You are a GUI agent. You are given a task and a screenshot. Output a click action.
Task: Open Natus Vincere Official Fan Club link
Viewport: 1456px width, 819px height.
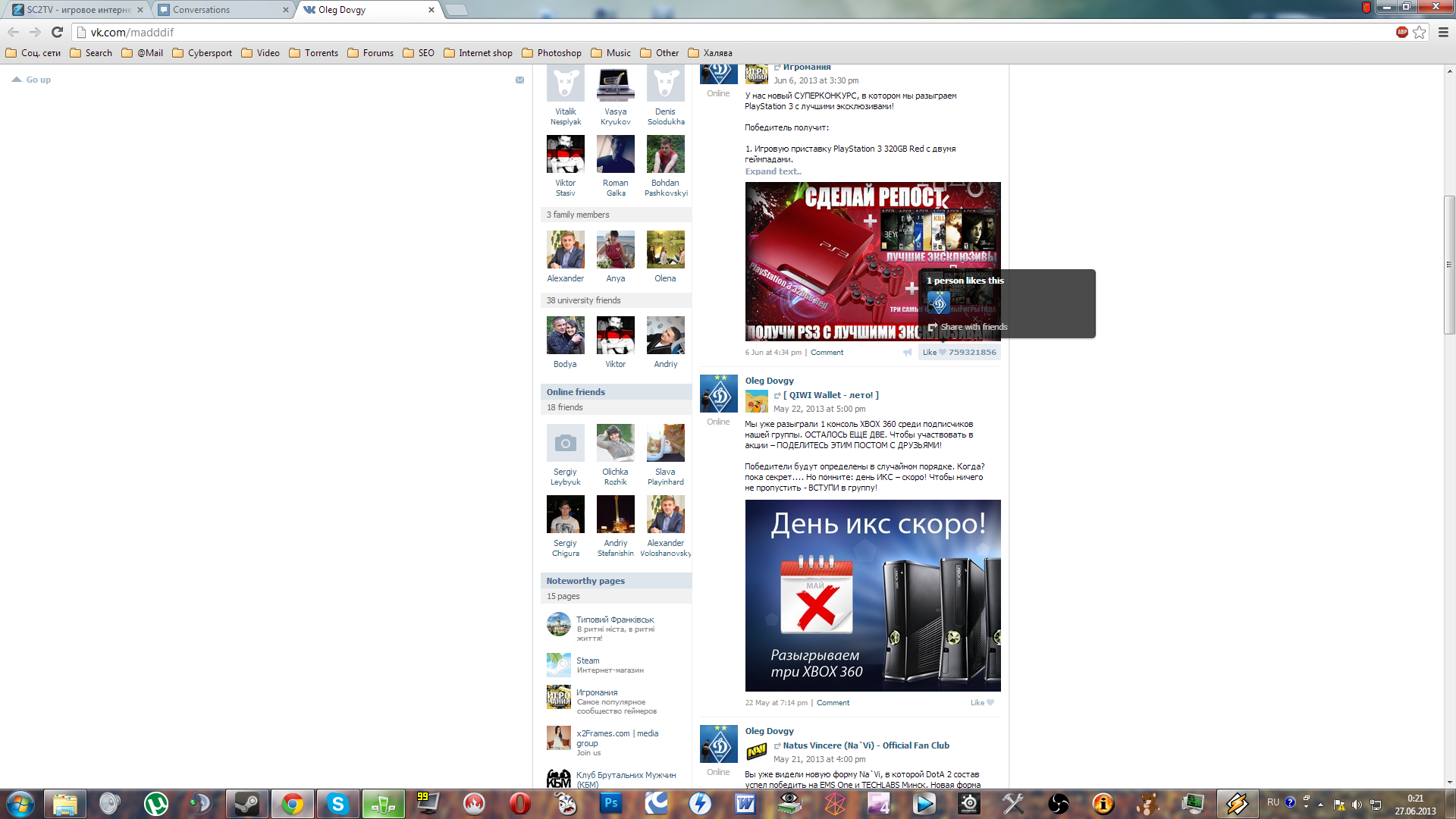point(866,745)
